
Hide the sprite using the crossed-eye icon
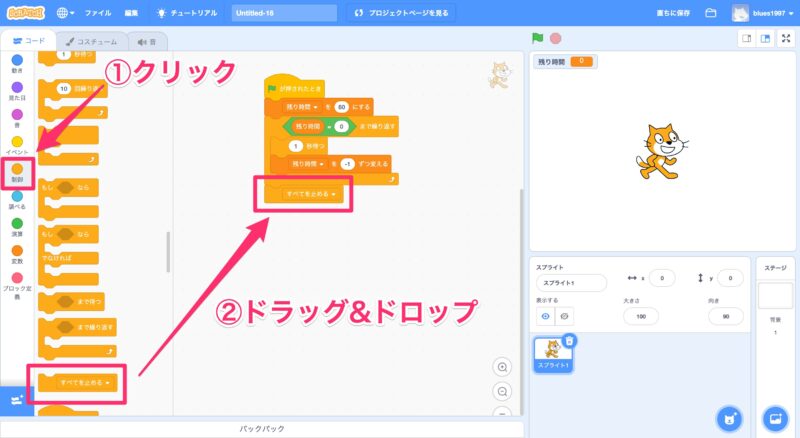[x=564, y=316]
